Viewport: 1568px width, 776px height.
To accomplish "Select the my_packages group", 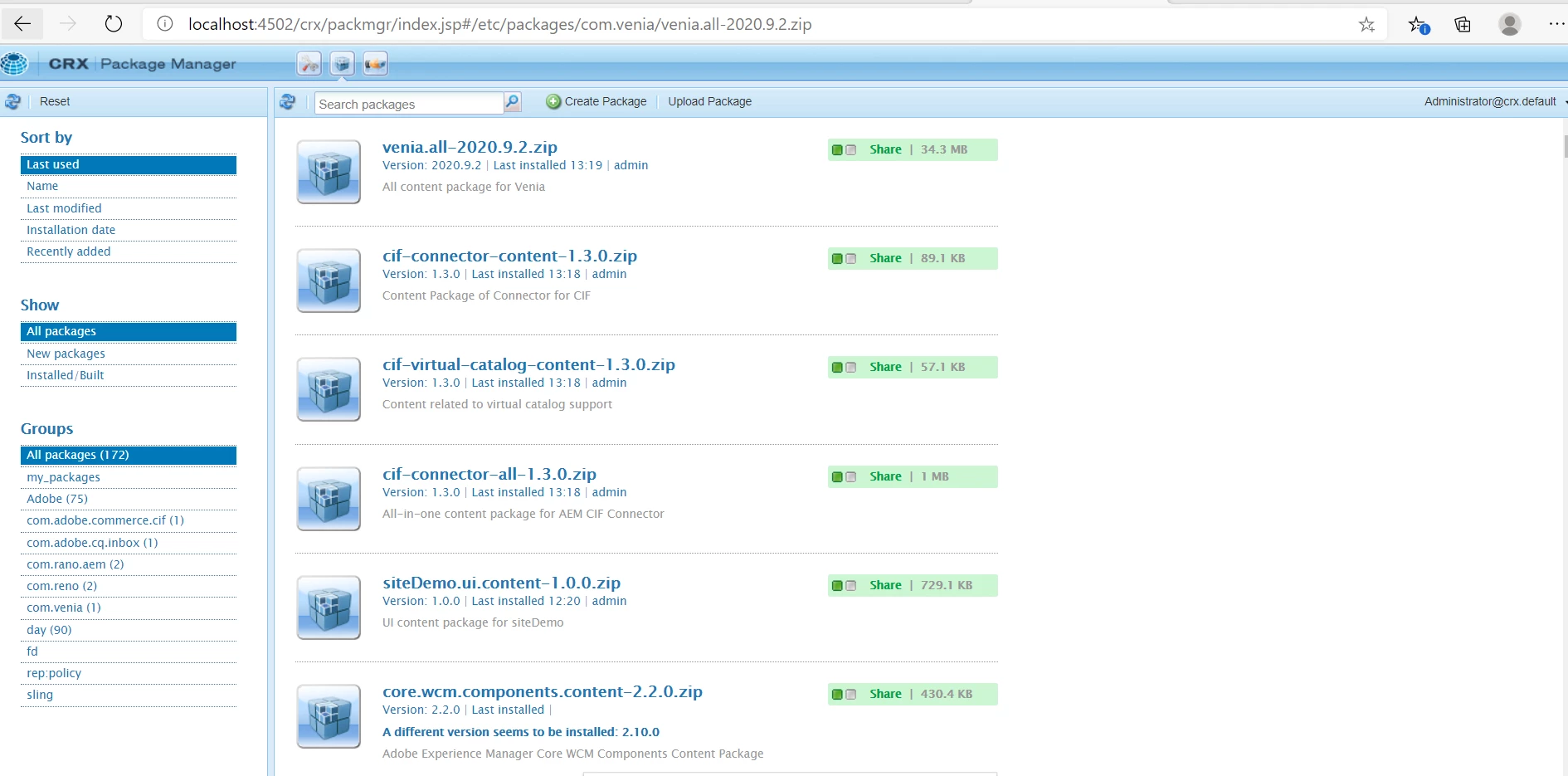I will tap(129, 477).
